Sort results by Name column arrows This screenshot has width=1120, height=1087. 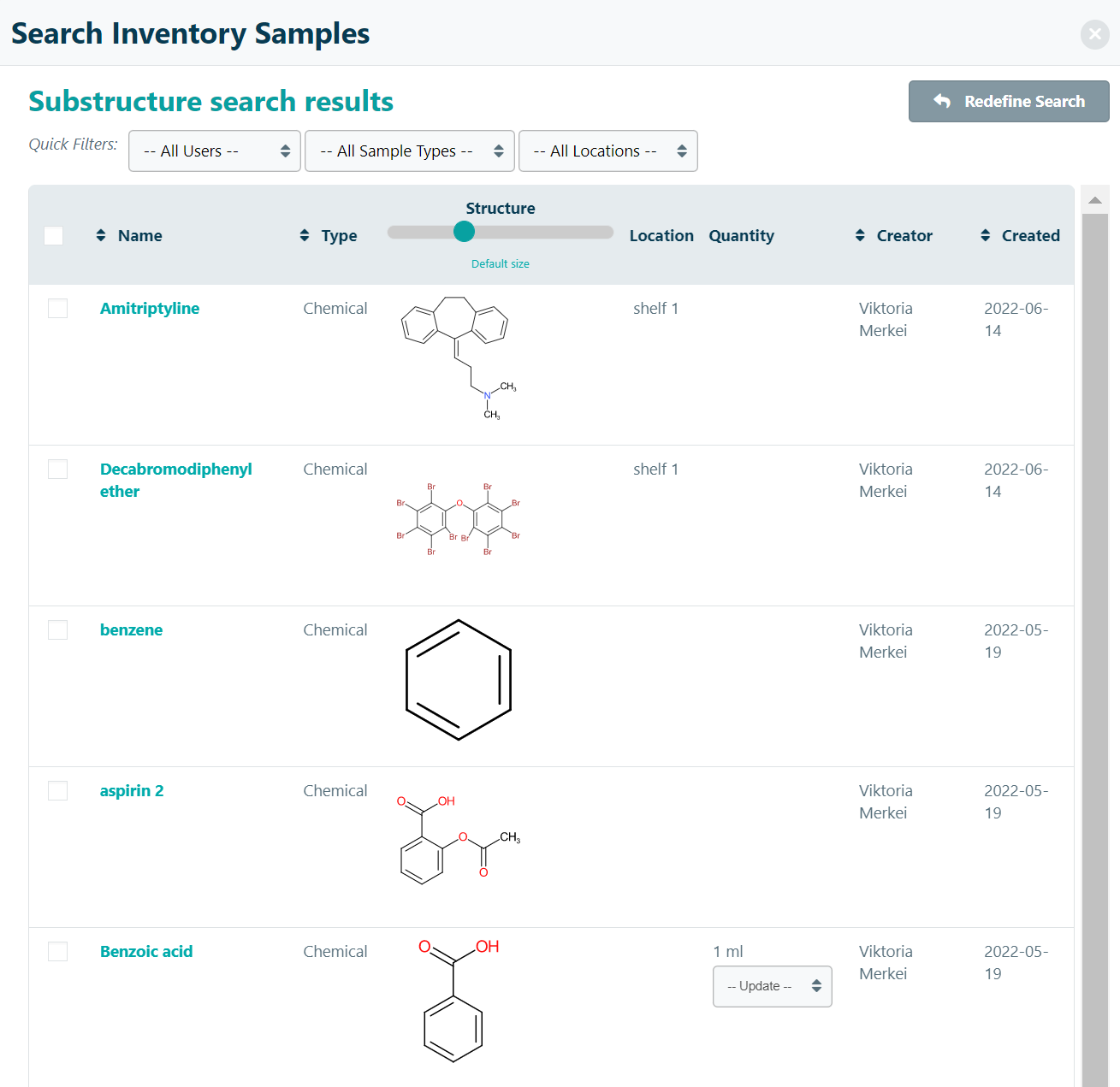tap(101, 235)
